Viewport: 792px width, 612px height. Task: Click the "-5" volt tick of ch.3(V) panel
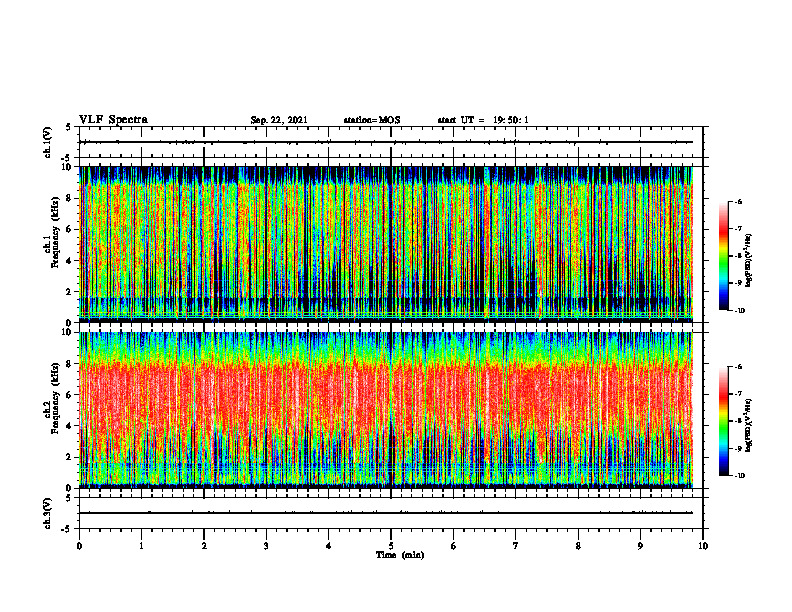(67, 529)
